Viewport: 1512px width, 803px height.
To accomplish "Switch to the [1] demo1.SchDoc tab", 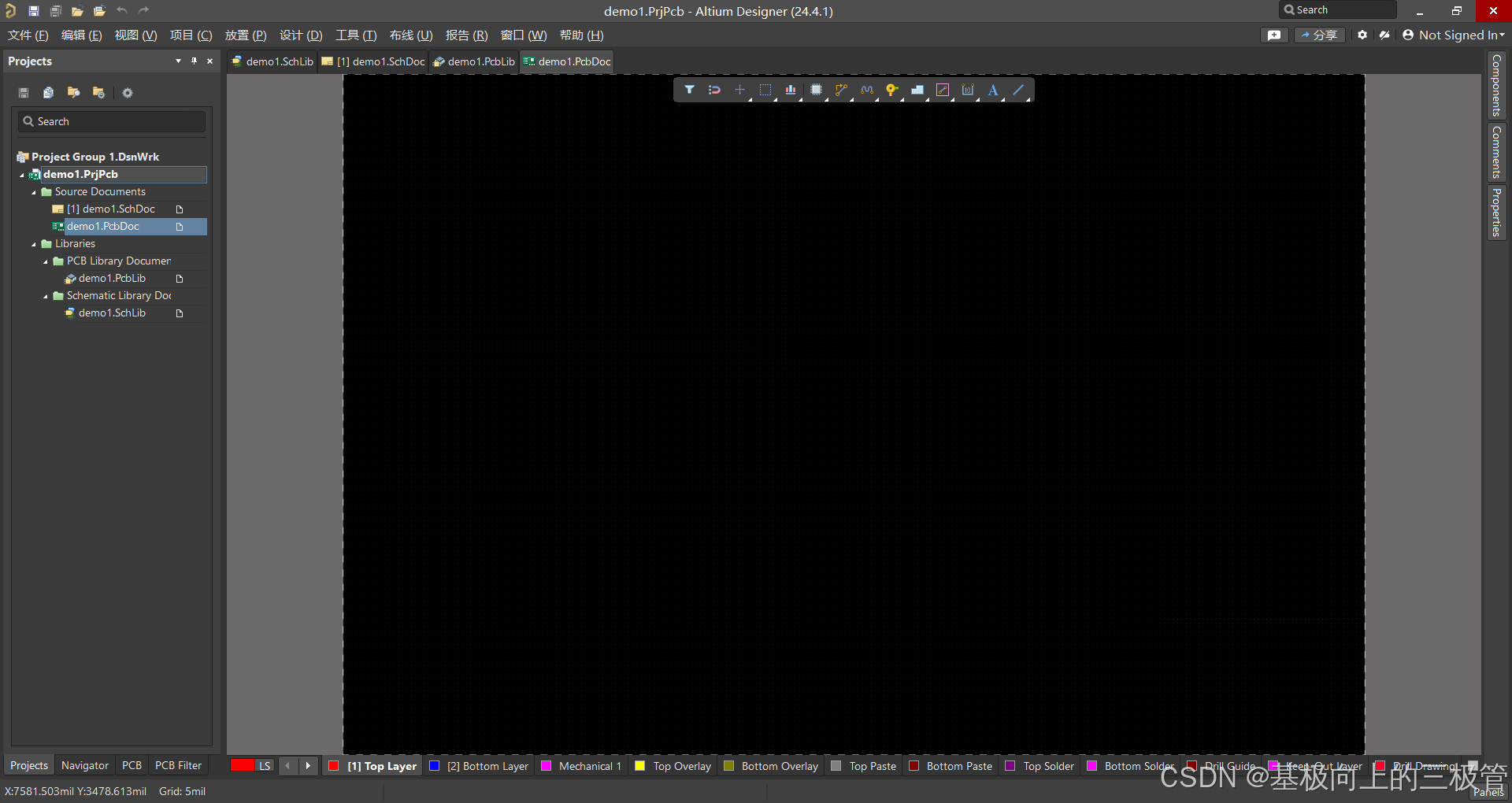I will [x=373, y=61].
